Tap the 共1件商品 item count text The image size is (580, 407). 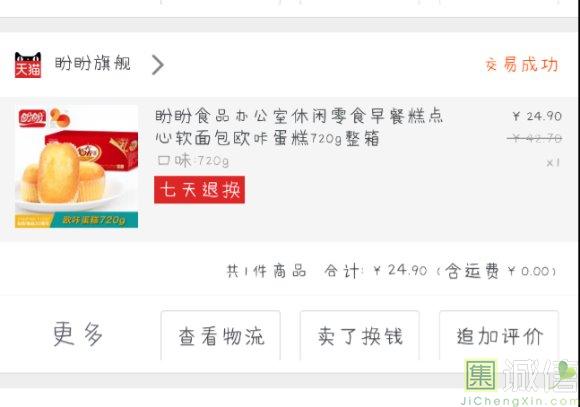coord(266,271)
